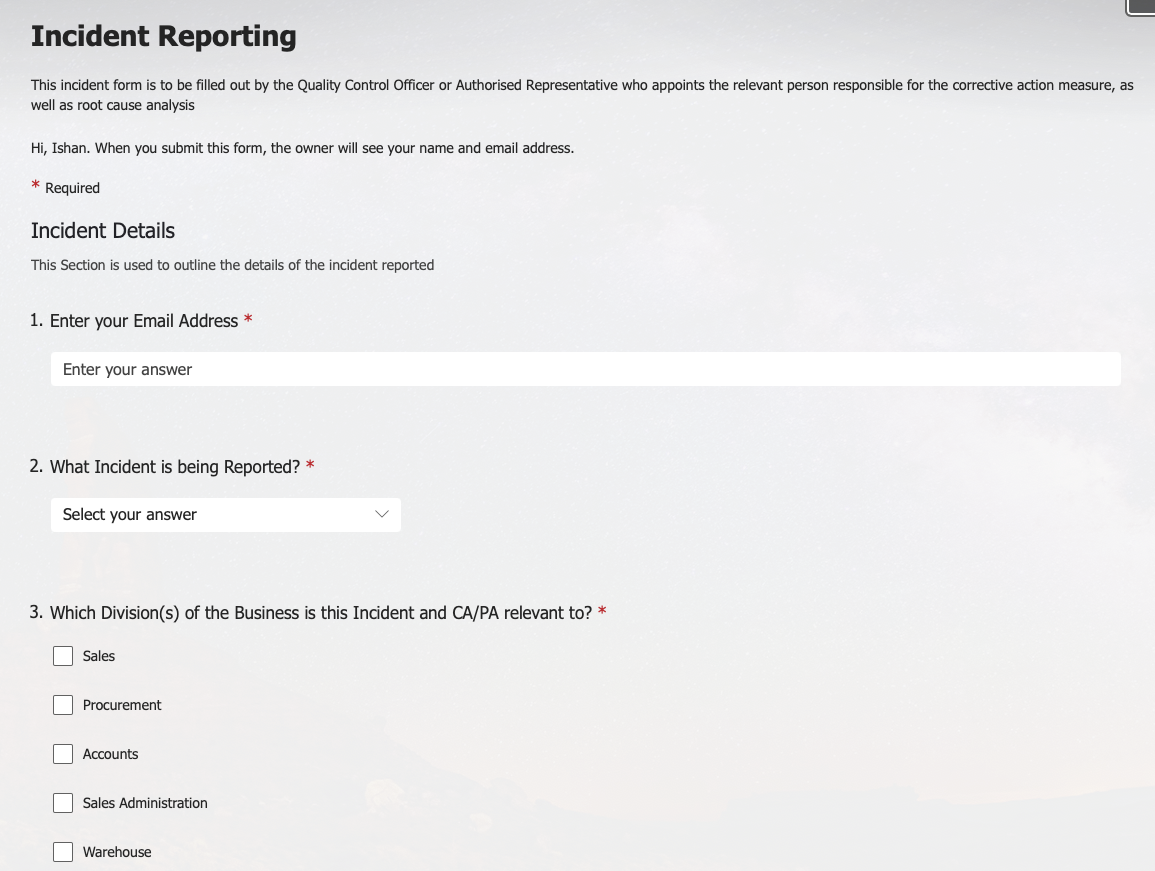Select the Sales Administration checkbox
This screenshot has height=871, width=1155.
[x=63, y=803]
